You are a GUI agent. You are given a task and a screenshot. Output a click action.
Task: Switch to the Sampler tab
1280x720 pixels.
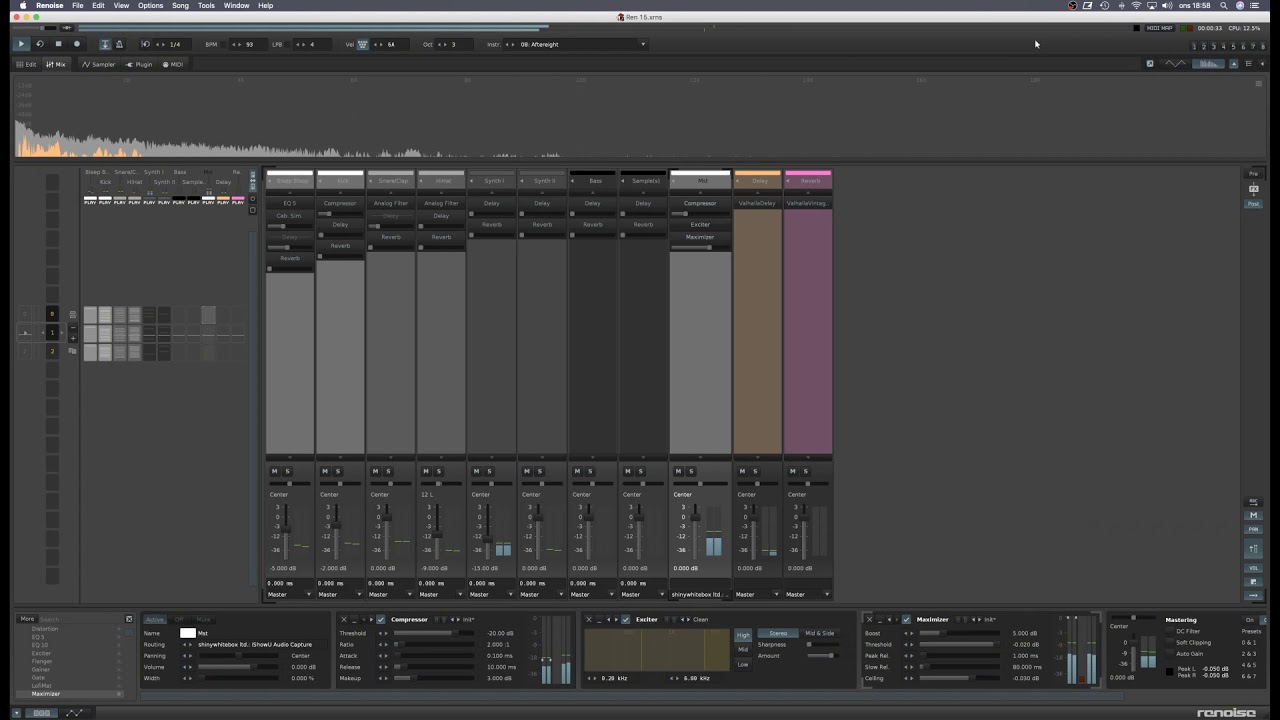coord(98,64)
